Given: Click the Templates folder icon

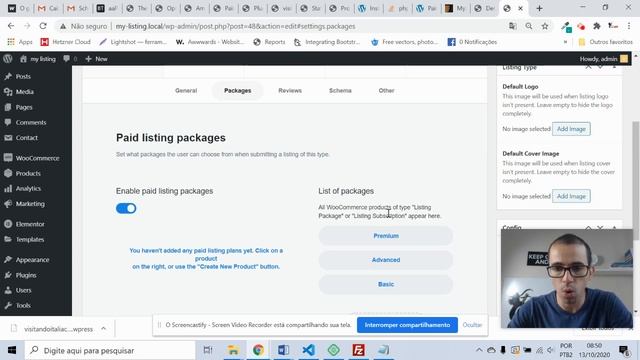Looking at the screenshot, I should [8, 239].
